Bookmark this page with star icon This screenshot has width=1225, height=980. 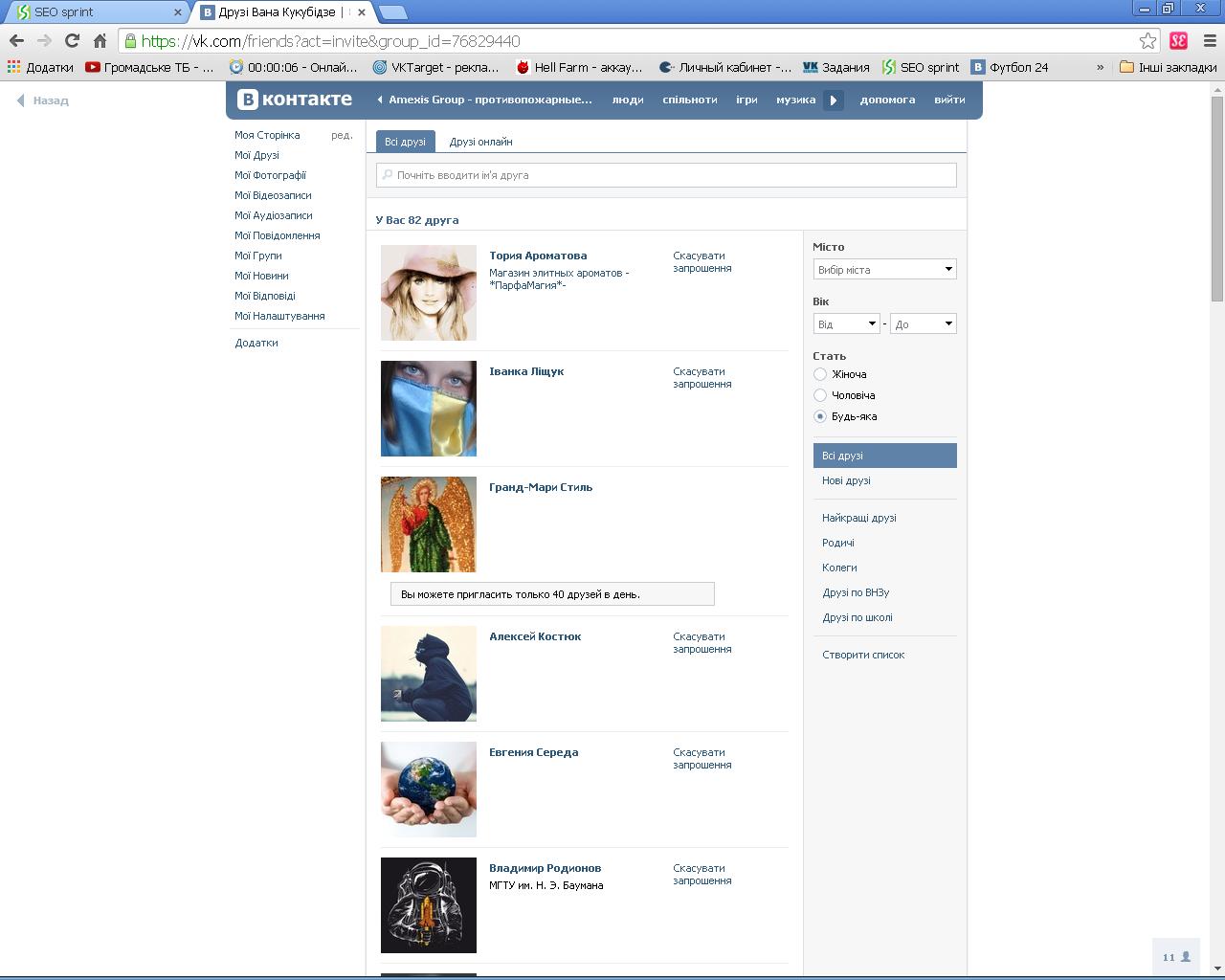(x=1147, y=40)
